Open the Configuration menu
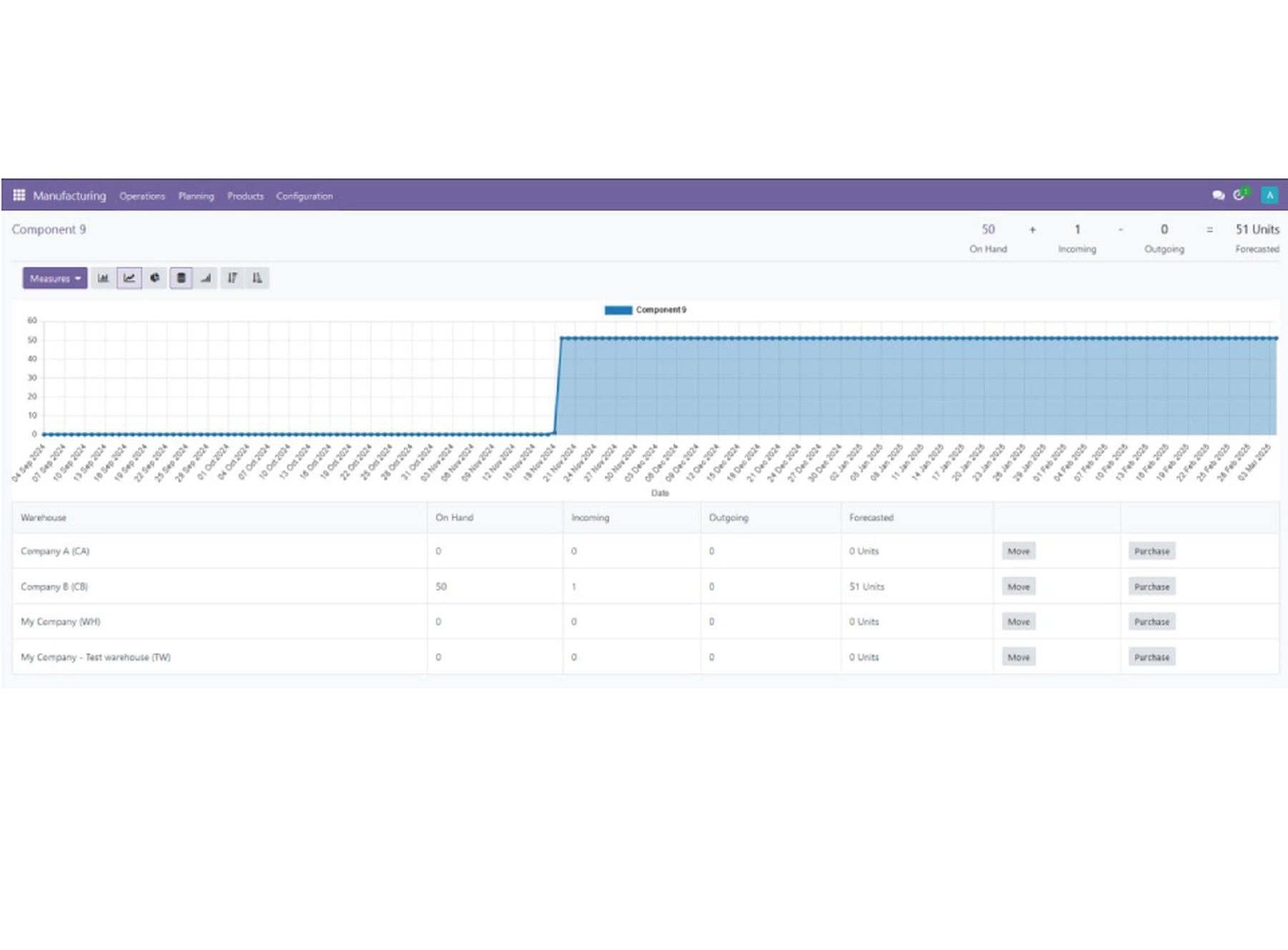 304,196
